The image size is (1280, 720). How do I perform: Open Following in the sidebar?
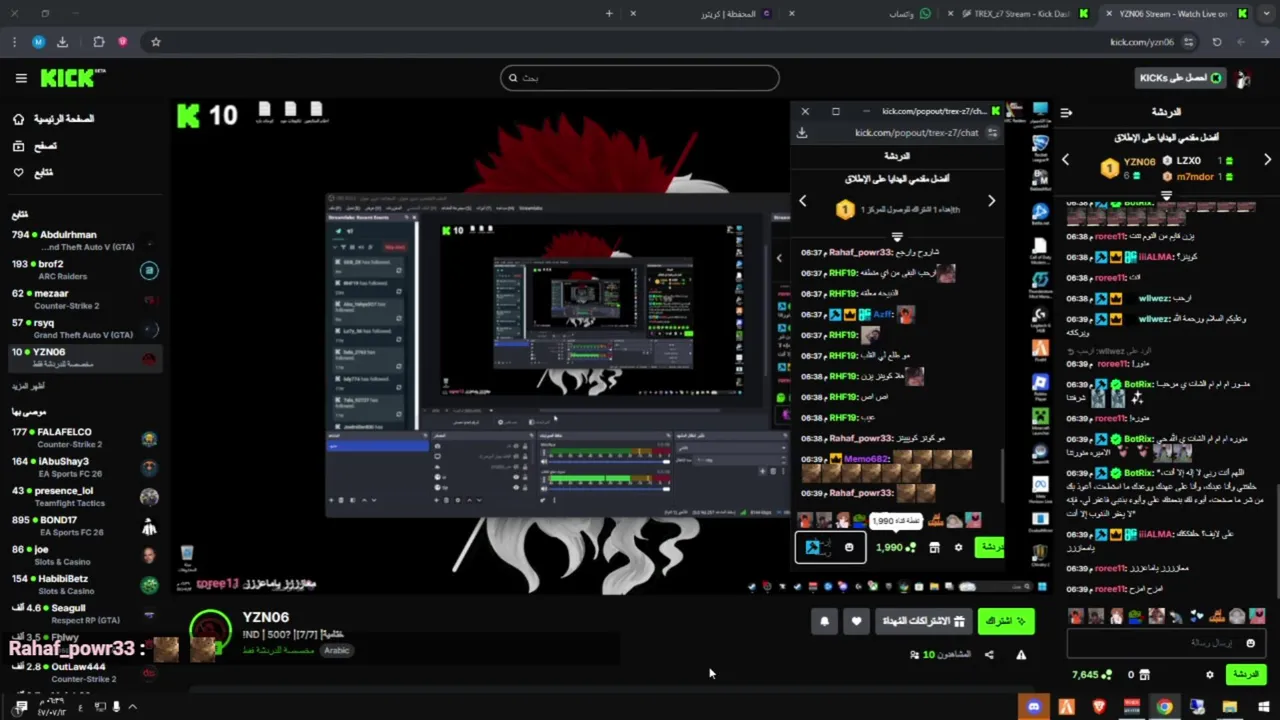[x=34, y=172]
